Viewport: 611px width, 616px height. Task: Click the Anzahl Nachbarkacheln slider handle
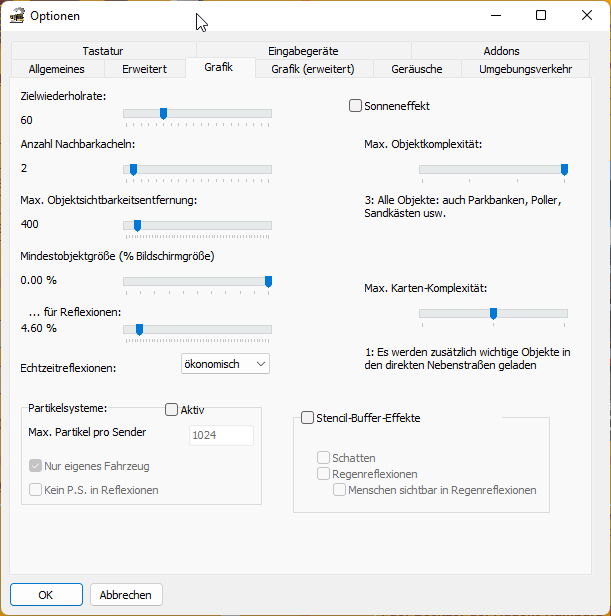pos(133,169)
